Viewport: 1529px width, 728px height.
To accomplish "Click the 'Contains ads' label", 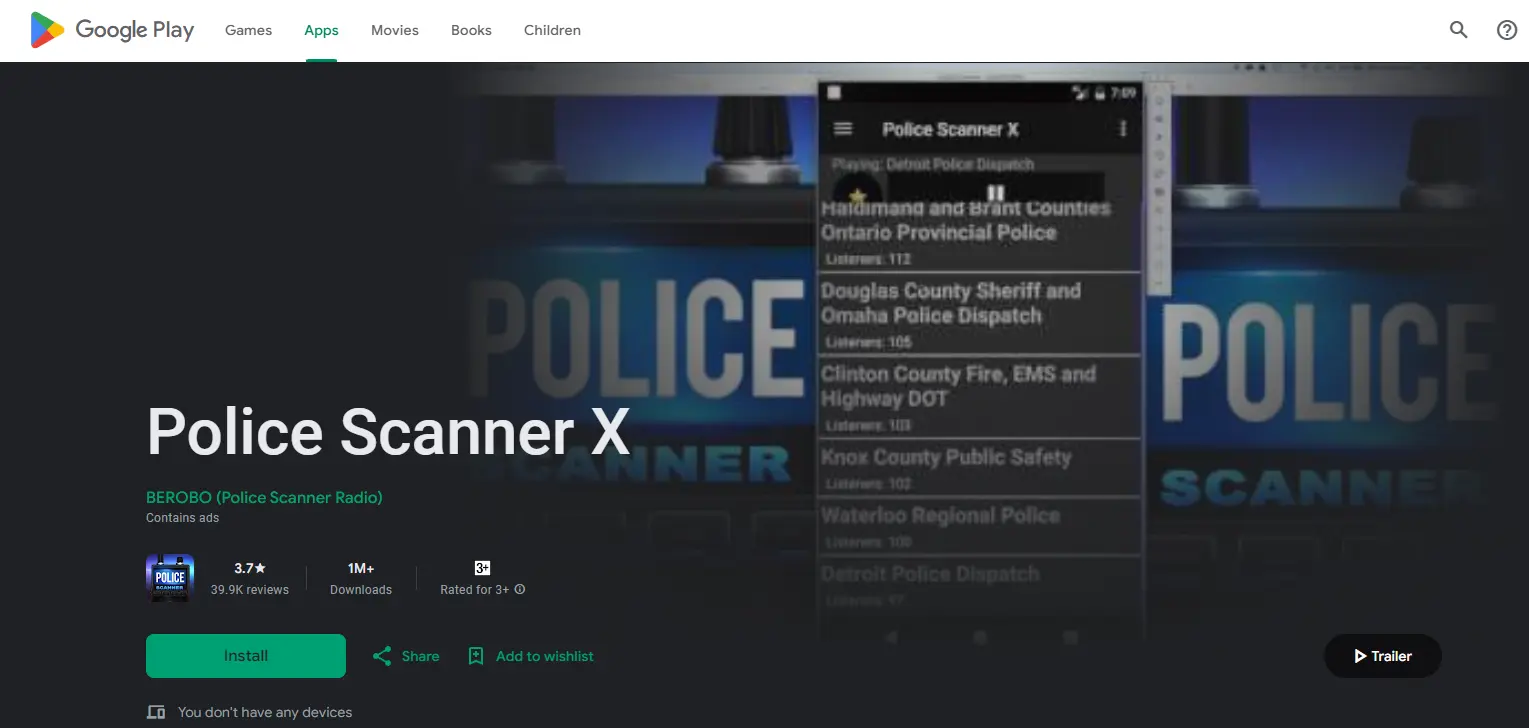I will (182, 518).
